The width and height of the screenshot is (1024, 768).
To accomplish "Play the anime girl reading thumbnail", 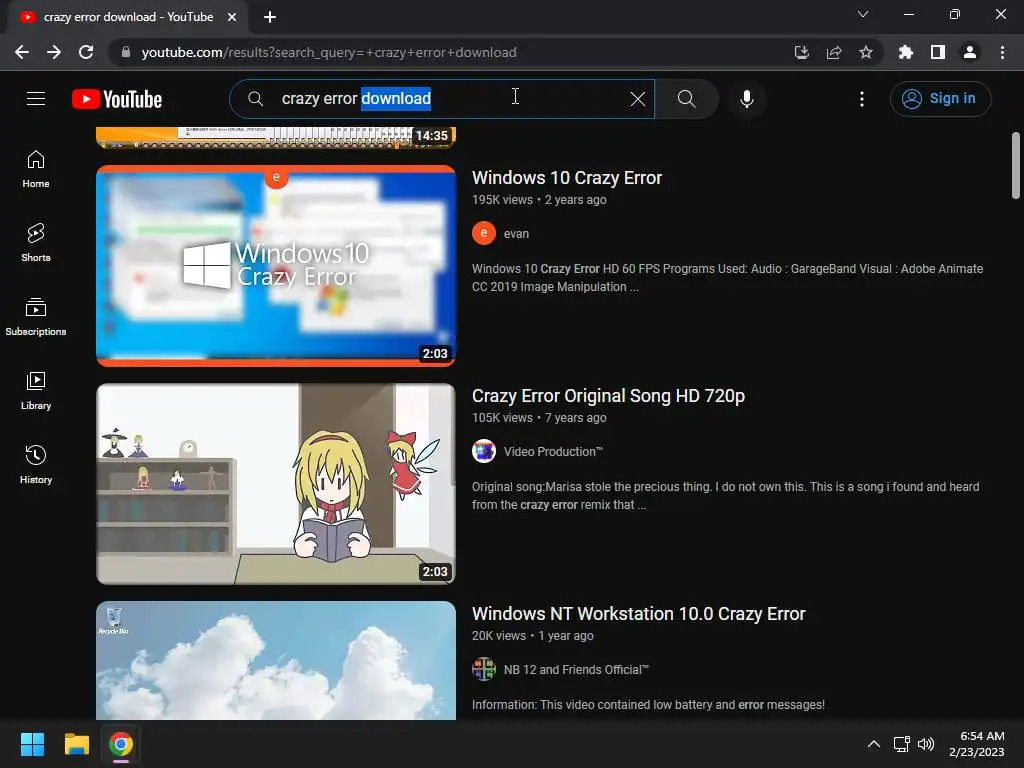I will pos(276,484).
